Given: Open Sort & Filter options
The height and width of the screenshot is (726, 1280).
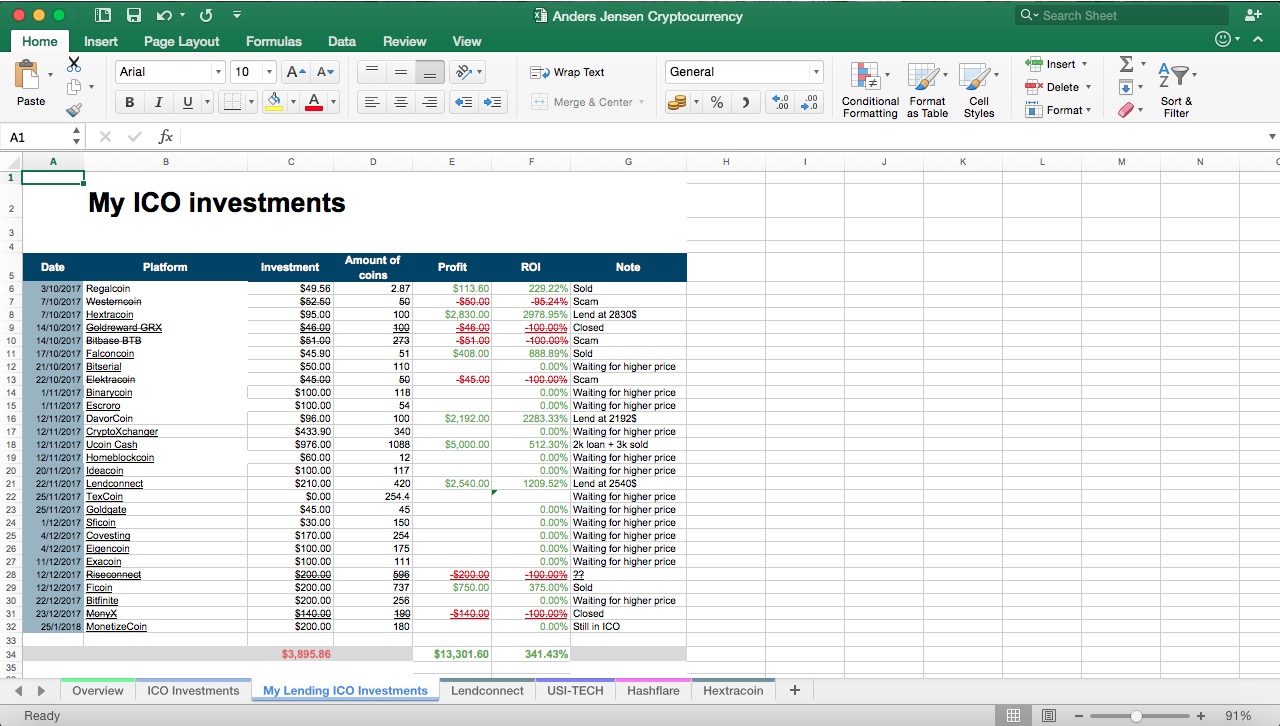Looking at the screenshot, I should point(1177,89).
